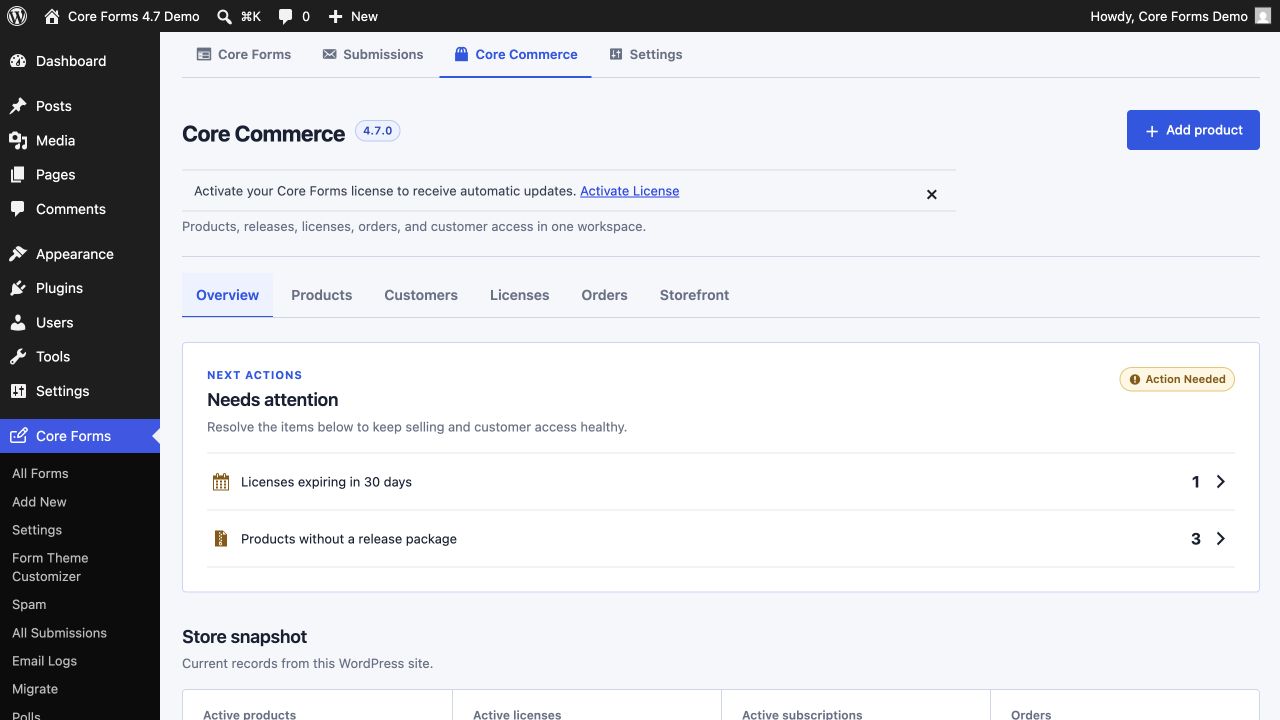Click the Action Needed status badge
The width and height of the screenshot is (1280, 720).
click(x=1177, y=379)
